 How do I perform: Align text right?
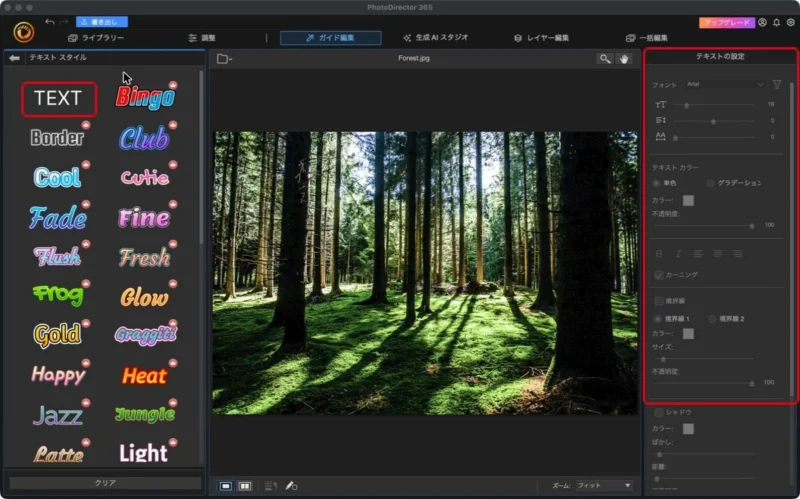[x=737, y=254]
